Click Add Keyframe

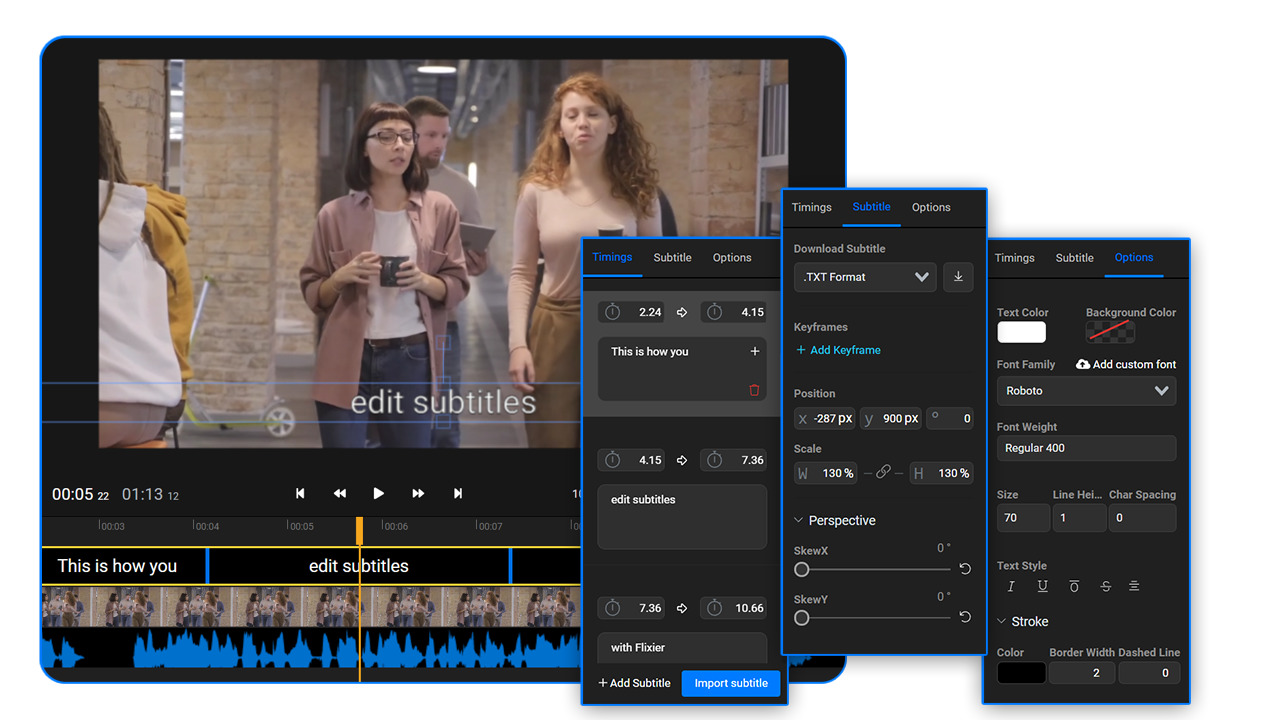click(x=837, y=350)
